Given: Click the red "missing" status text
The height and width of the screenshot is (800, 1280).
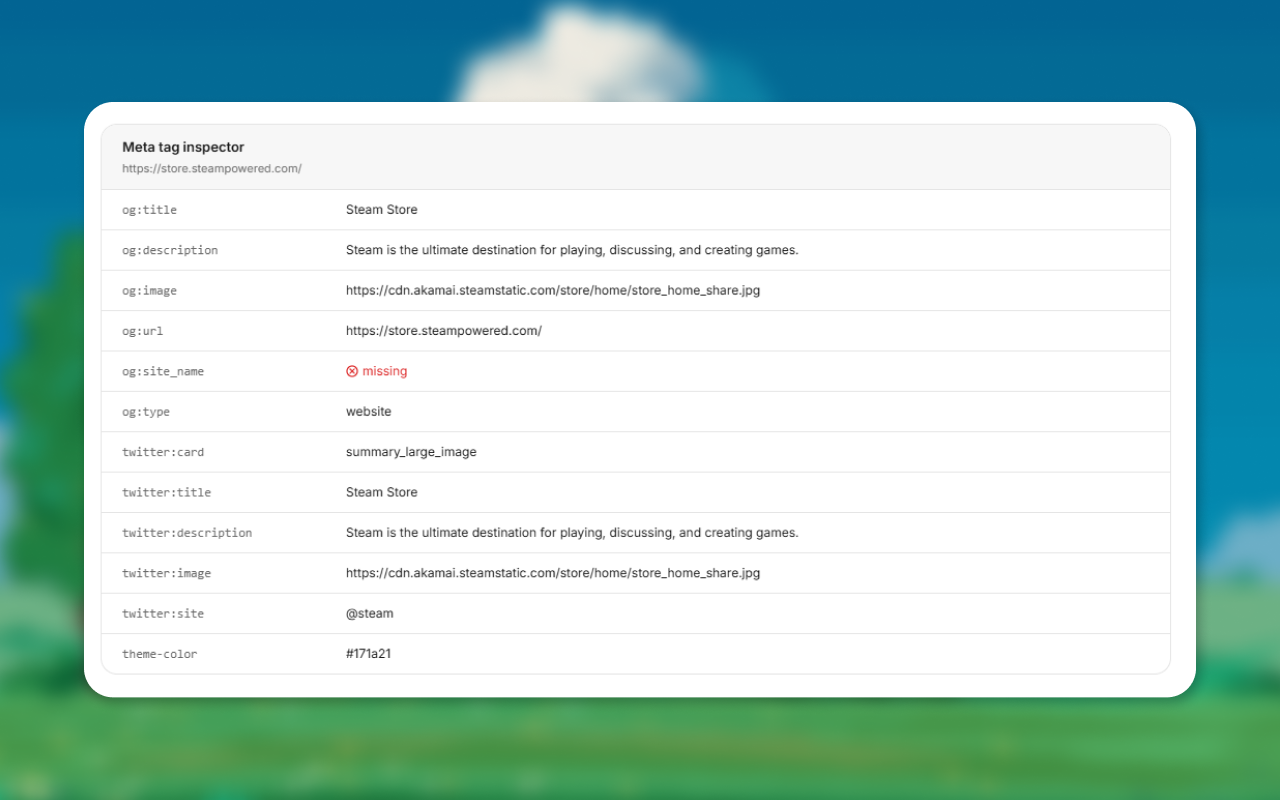Looking at the screenshot, I should pyautogui.click(x=385, y=371).
